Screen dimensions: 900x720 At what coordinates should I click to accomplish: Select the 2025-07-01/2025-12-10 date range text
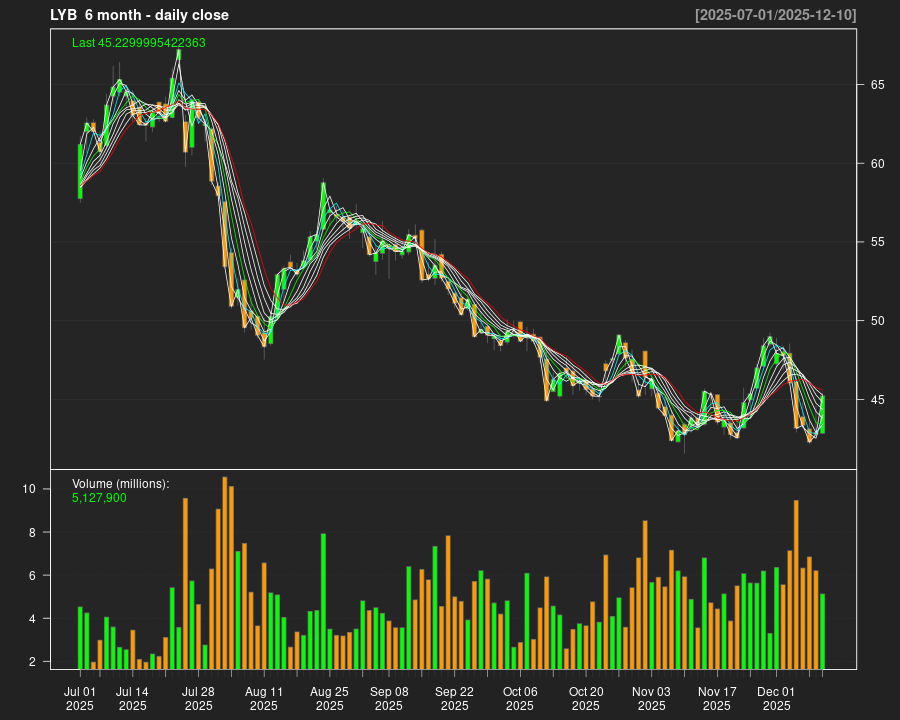tap(775, 15)
